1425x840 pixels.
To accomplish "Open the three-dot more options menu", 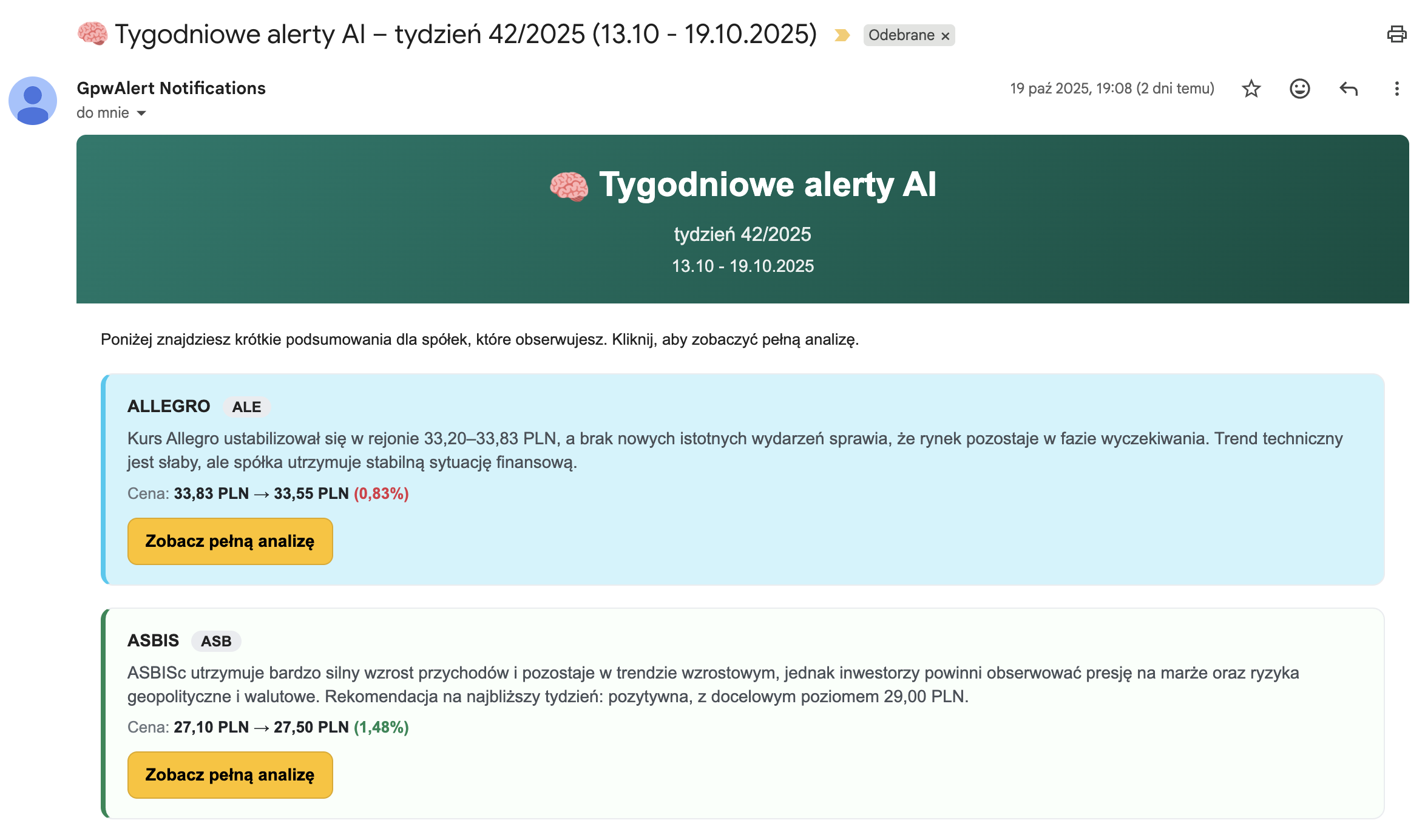I will [1396, 89].
